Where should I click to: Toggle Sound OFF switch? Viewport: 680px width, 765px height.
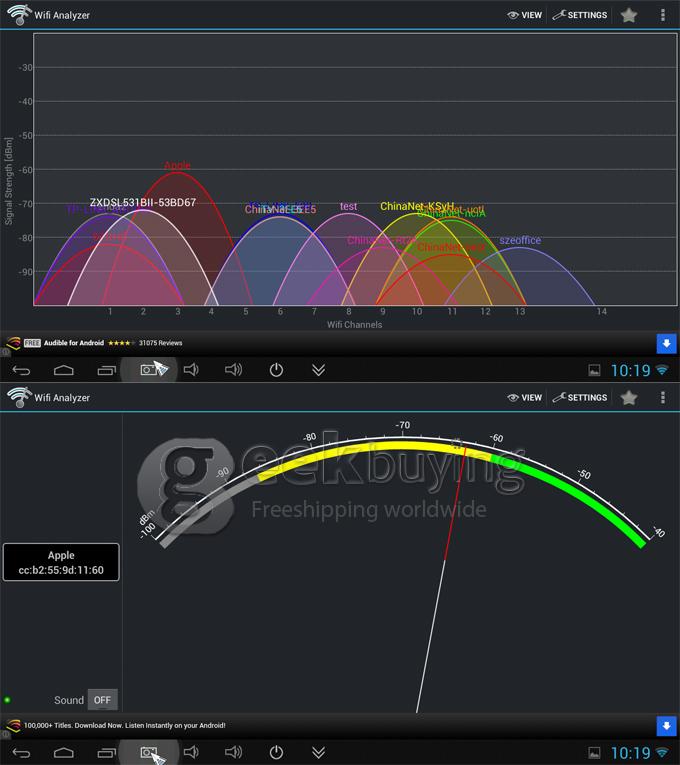[102, 700]
